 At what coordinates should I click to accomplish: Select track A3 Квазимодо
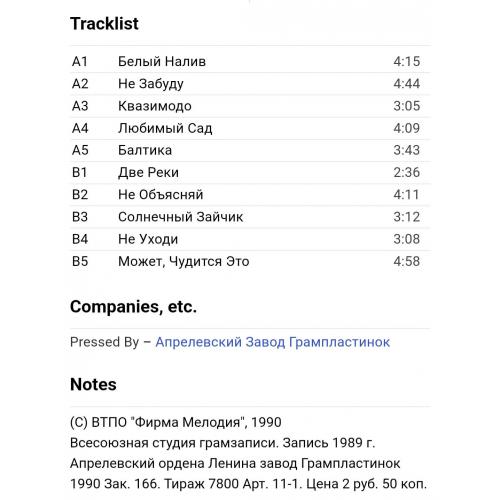coord(250,106)
